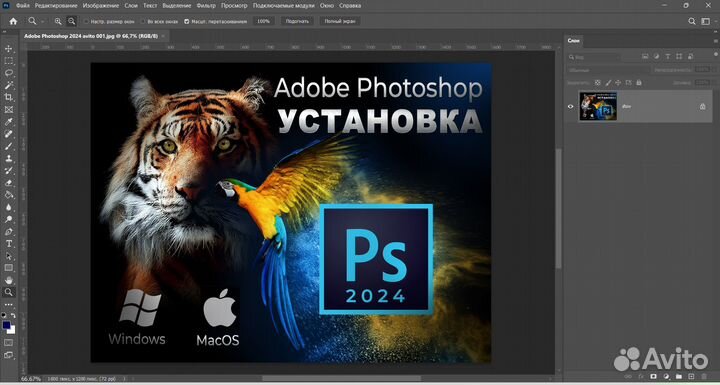Select the Move tool

tap(9, 49)
